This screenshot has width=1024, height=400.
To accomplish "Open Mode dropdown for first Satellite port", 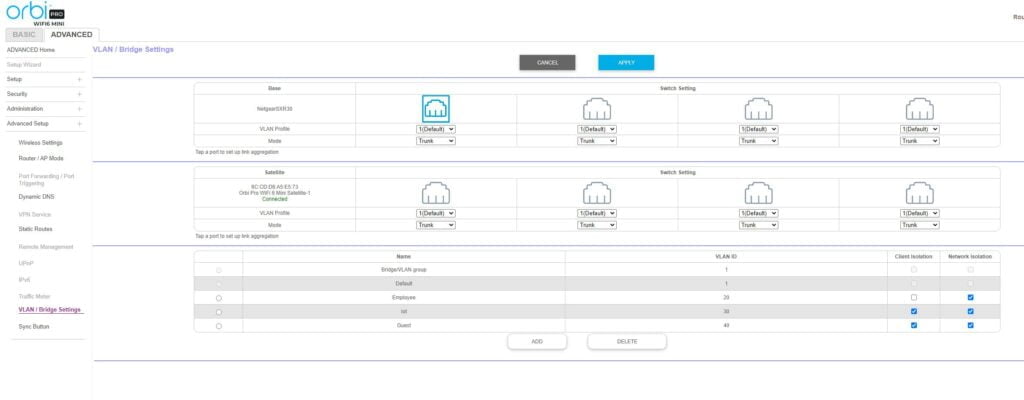I will click(x=436, y=225).
